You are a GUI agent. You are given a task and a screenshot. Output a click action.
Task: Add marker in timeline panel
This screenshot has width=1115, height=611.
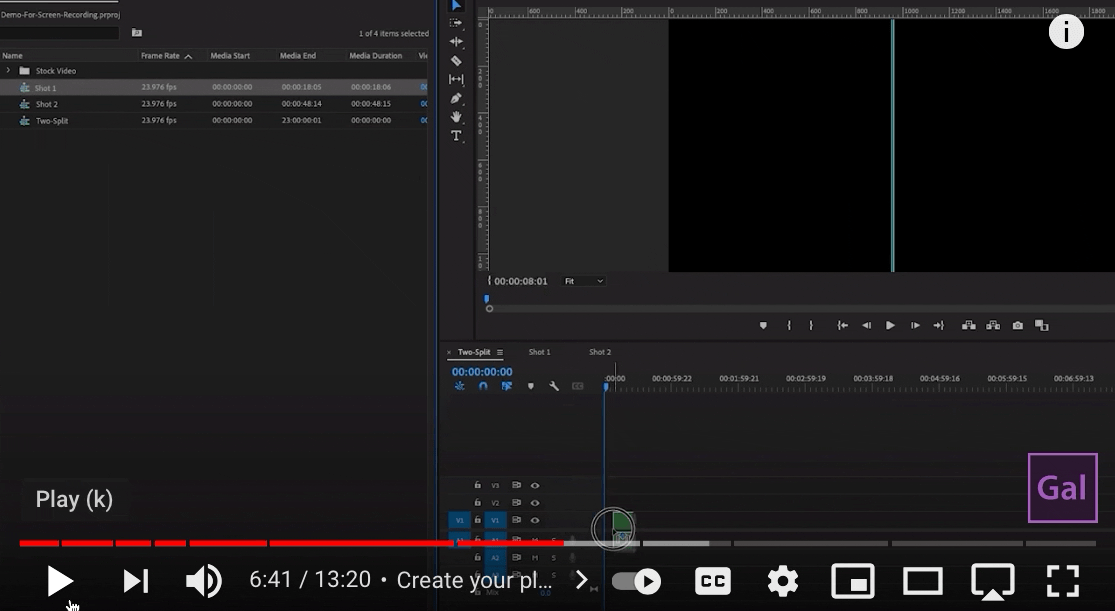pyautogui.click(x=530, y=386)
